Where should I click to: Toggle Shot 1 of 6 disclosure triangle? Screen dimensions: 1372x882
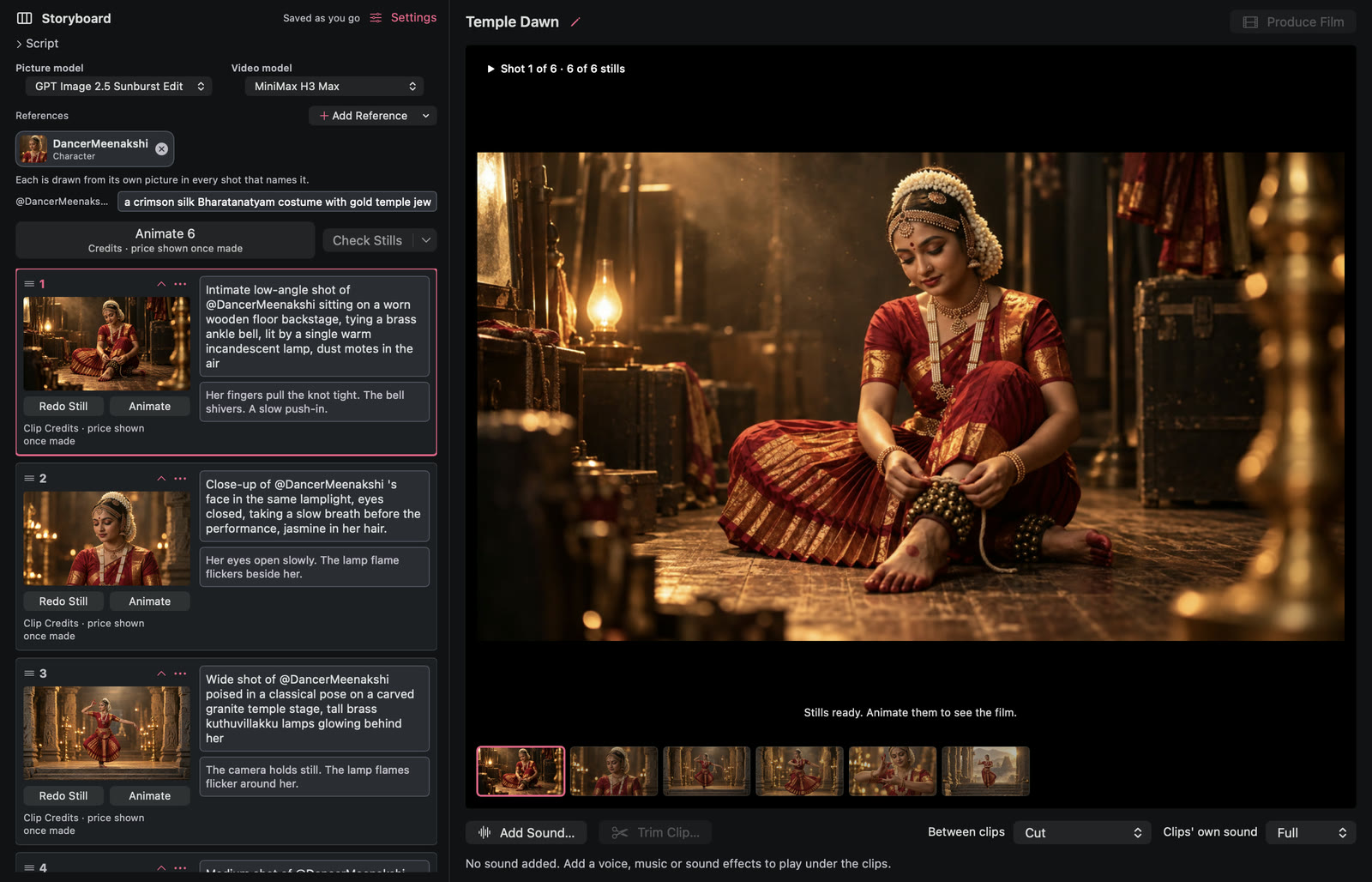[490, 69]
